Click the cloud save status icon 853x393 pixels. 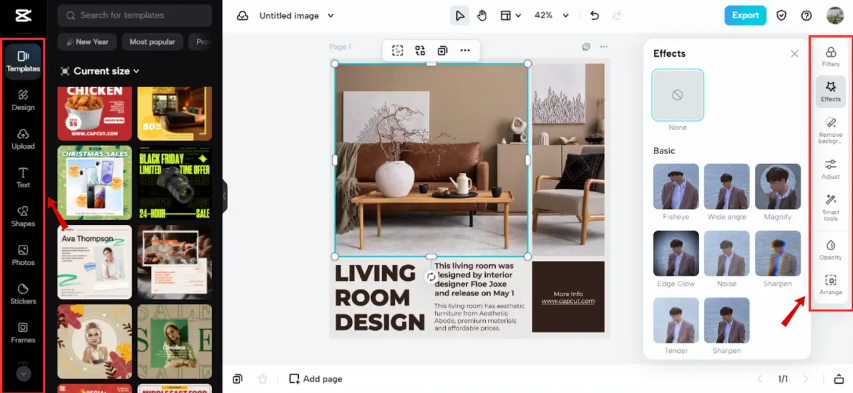(243, 16)
